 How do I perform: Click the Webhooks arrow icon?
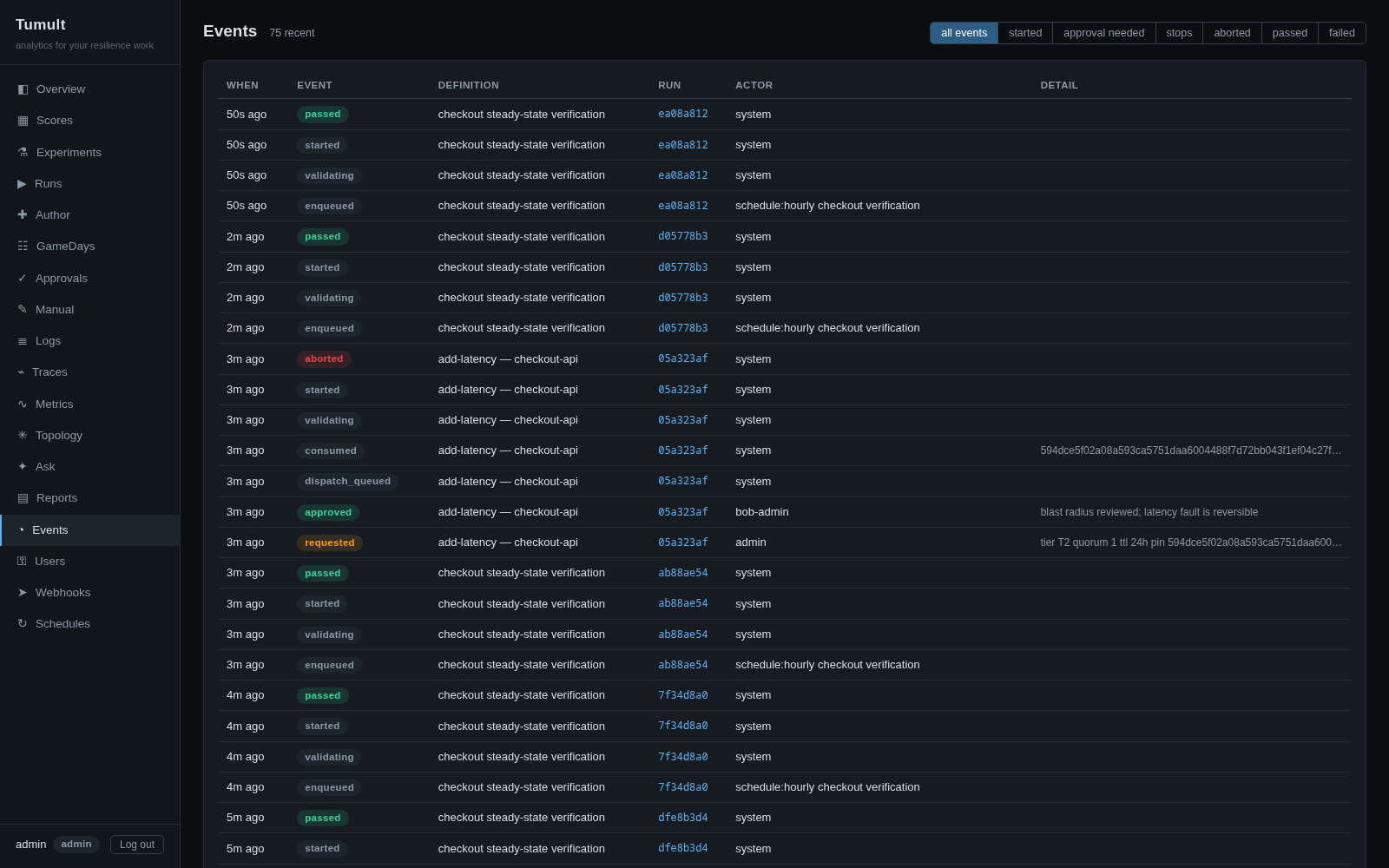pos(23,592)
